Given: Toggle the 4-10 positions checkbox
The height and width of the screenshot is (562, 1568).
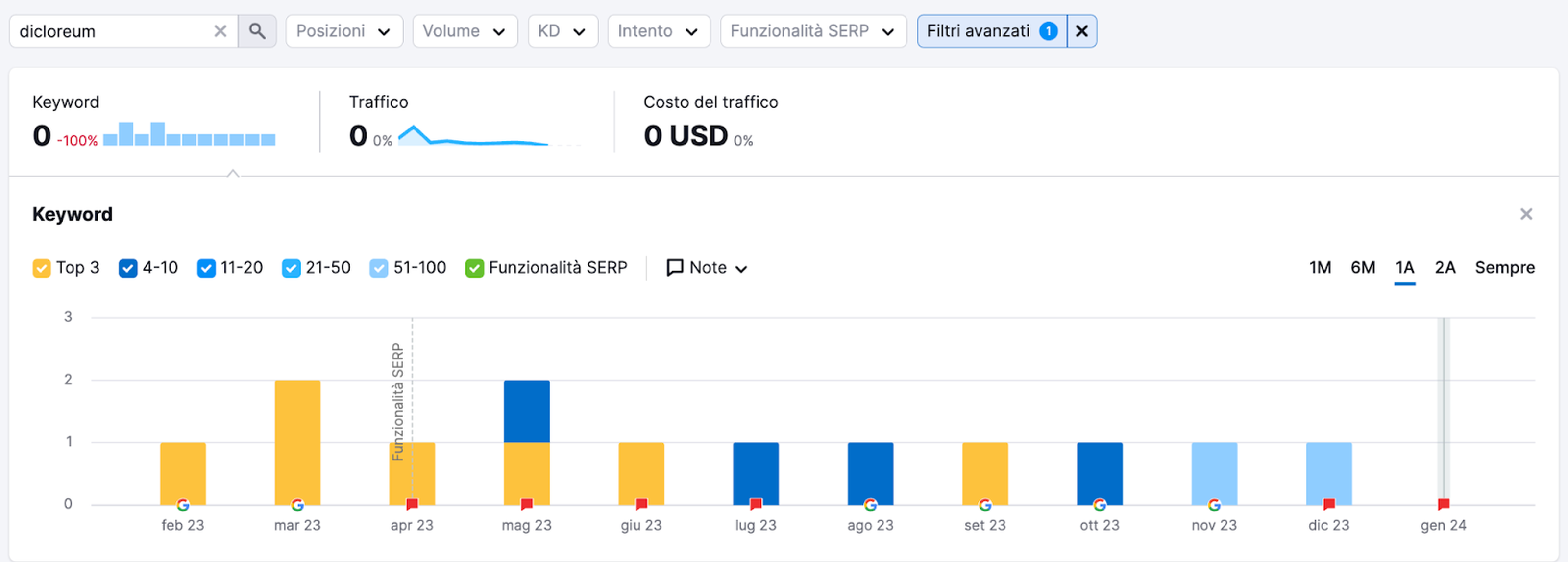Looking at the screenshot, I should [x=128, y=268].
